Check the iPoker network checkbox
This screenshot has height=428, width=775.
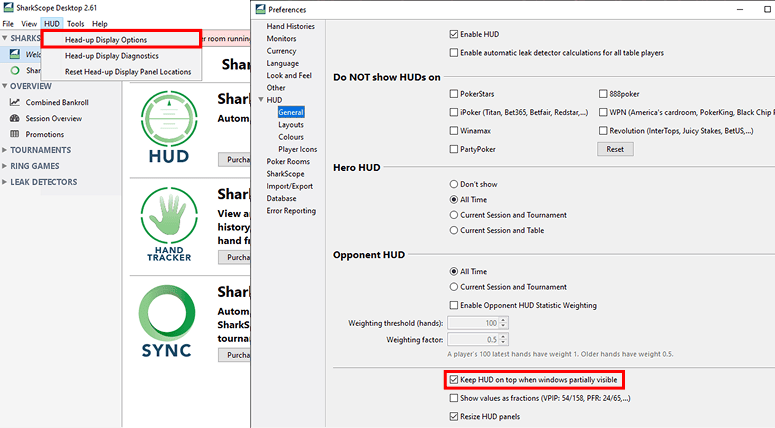(454, 112)
